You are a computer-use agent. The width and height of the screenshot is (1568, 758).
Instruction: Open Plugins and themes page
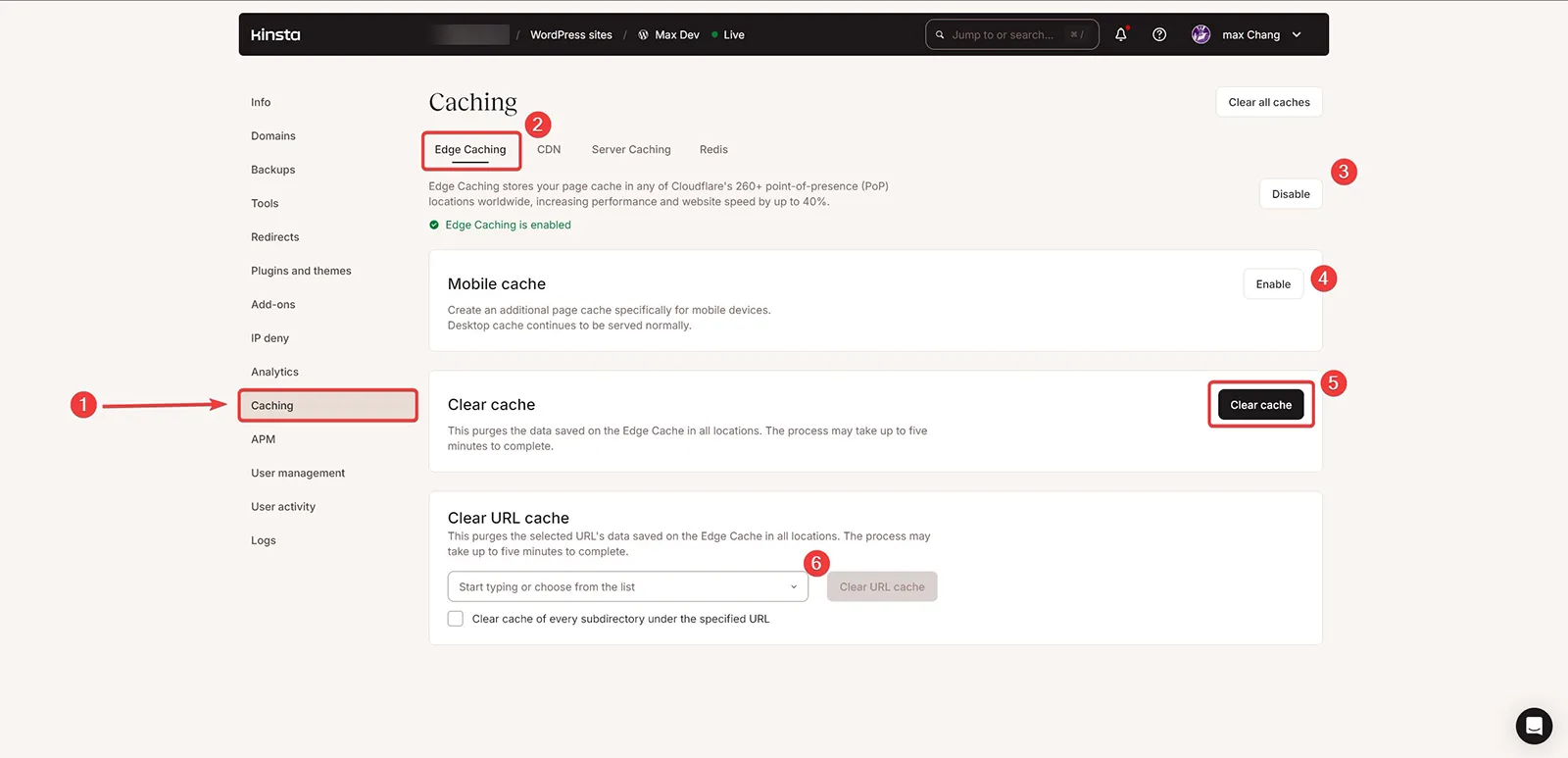[301, 271]
